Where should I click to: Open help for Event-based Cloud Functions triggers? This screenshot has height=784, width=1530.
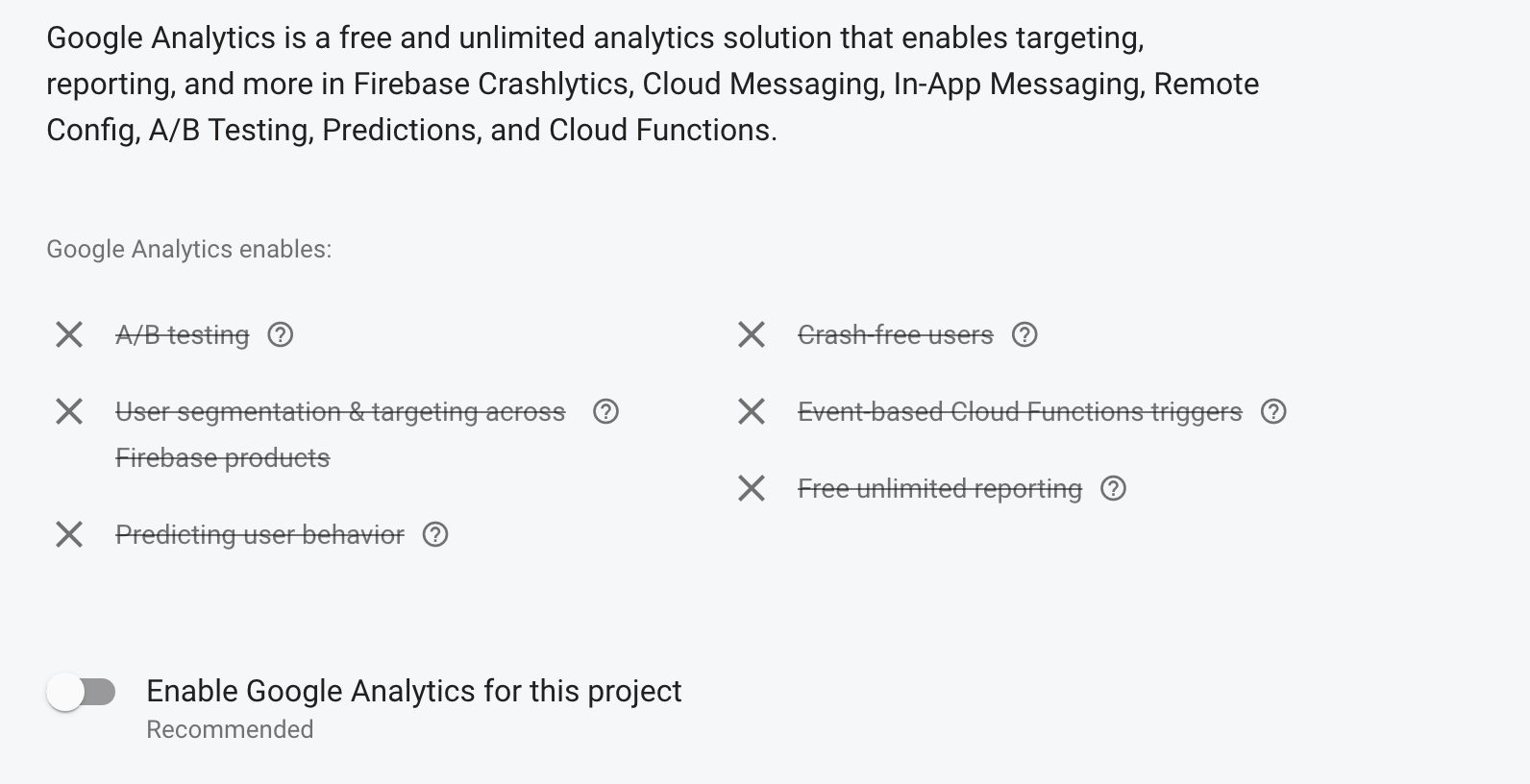(1273, 411)
